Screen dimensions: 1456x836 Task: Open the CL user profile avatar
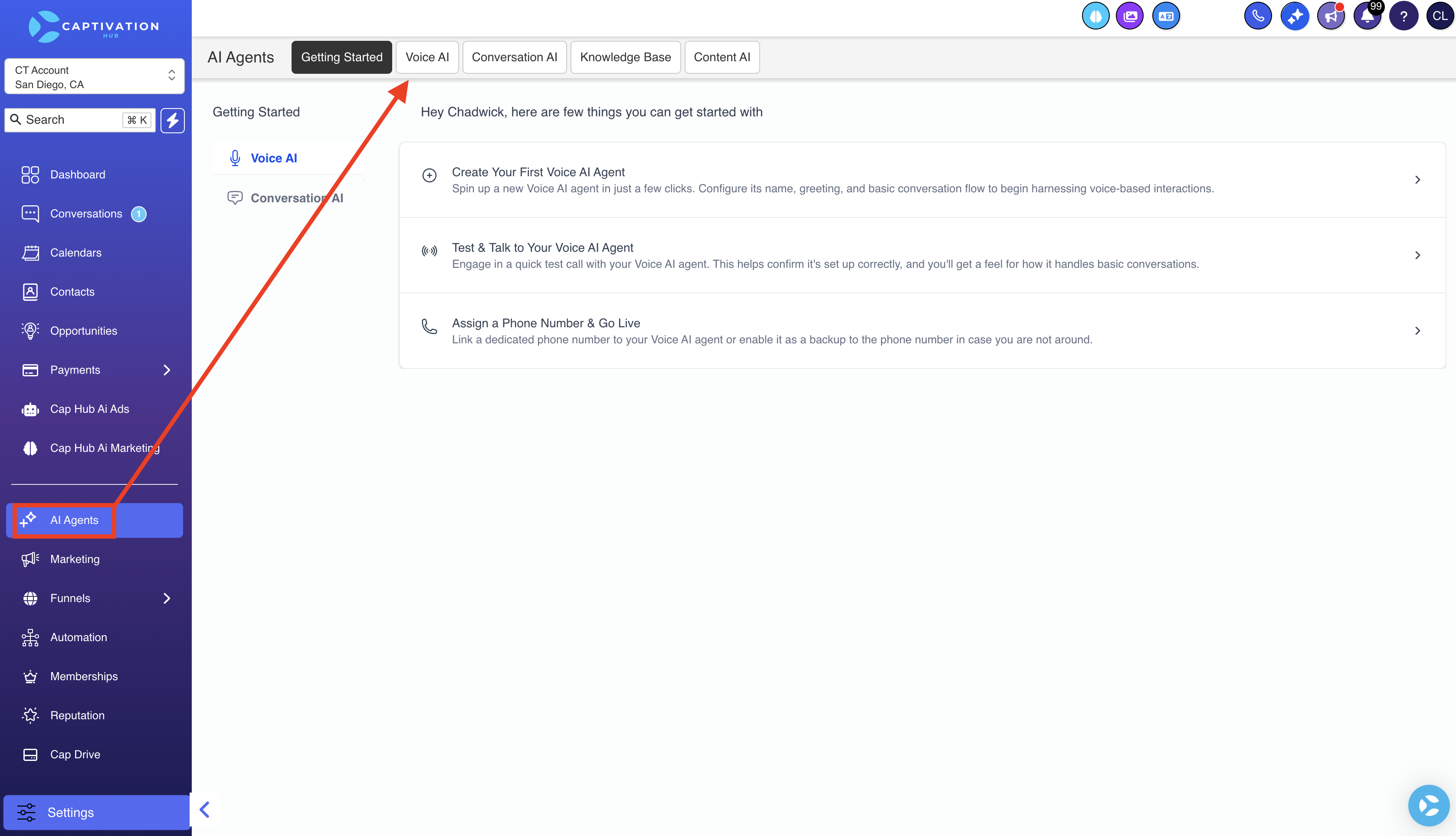point(1440,16)
